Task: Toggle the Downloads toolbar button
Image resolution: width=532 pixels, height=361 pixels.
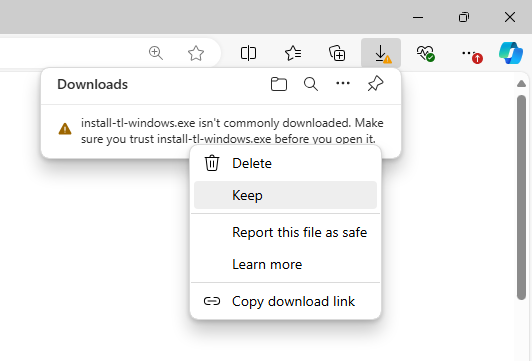Action: [381, 53]
